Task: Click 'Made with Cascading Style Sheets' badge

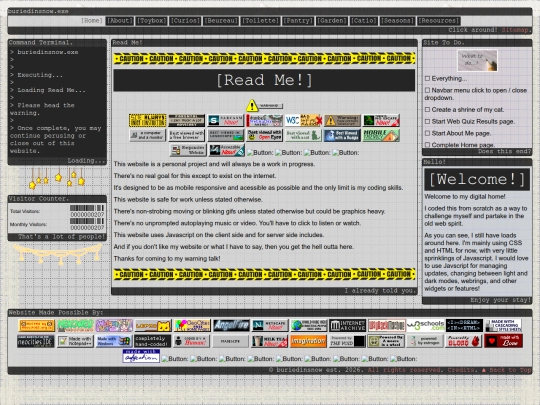Action: coord(503,325)
